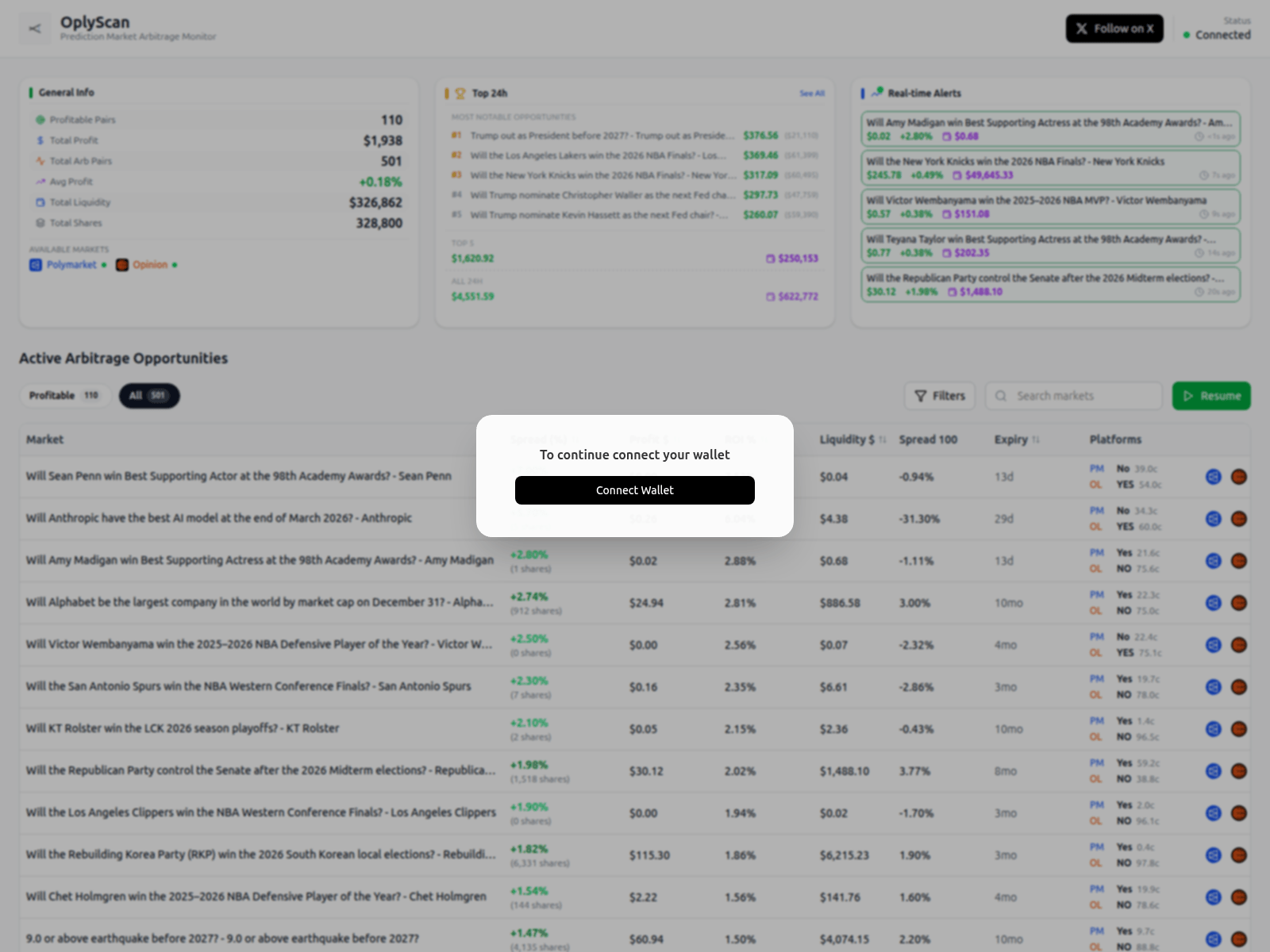Click the Connect Wallet button
1270x952 pixels.
pos(635,490)
